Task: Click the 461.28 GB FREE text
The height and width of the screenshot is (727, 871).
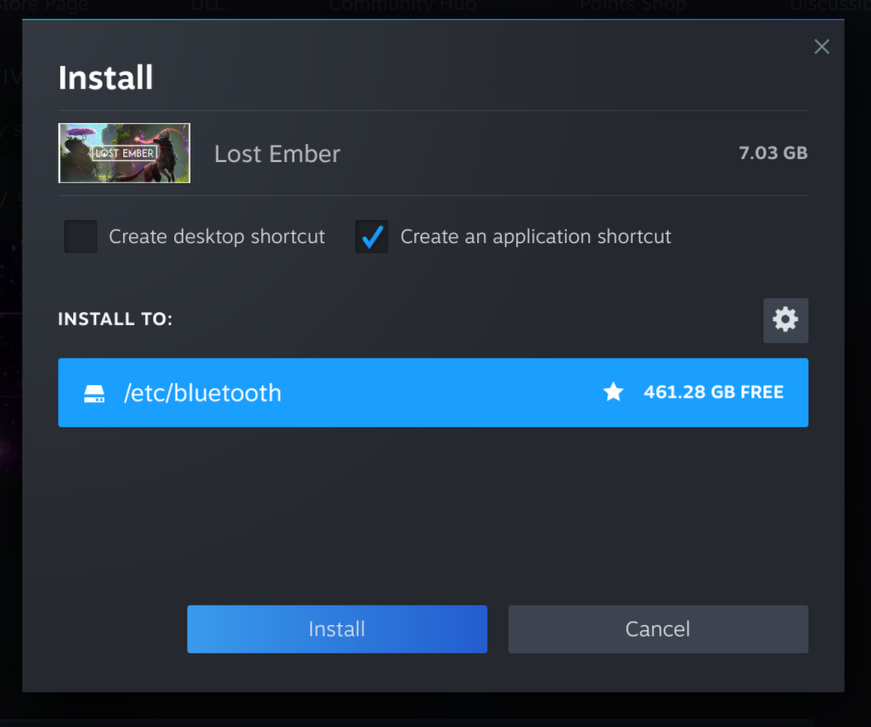Action: (x=713, y=392)
